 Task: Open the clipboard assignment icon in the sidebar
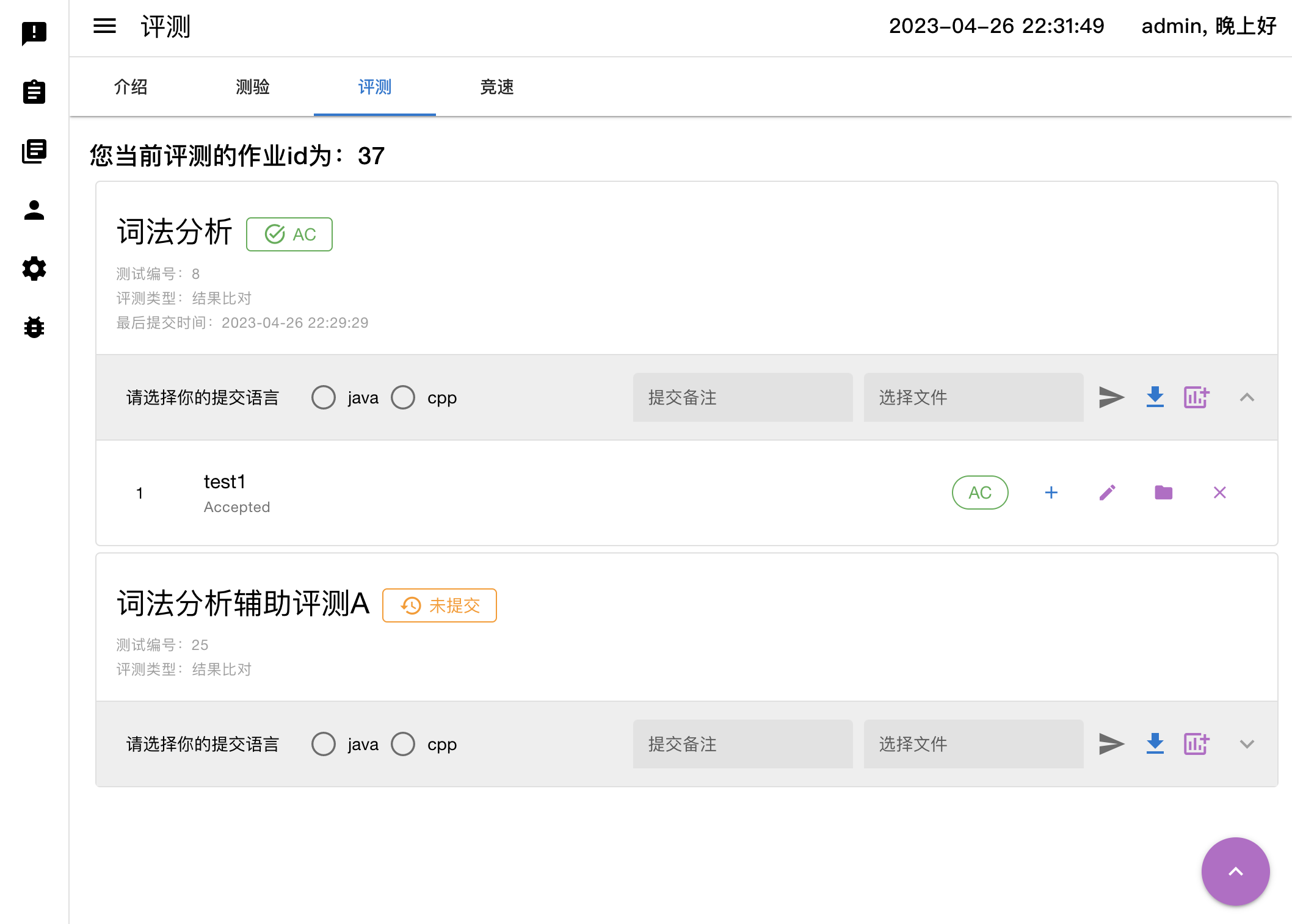(x=34, y=92)
